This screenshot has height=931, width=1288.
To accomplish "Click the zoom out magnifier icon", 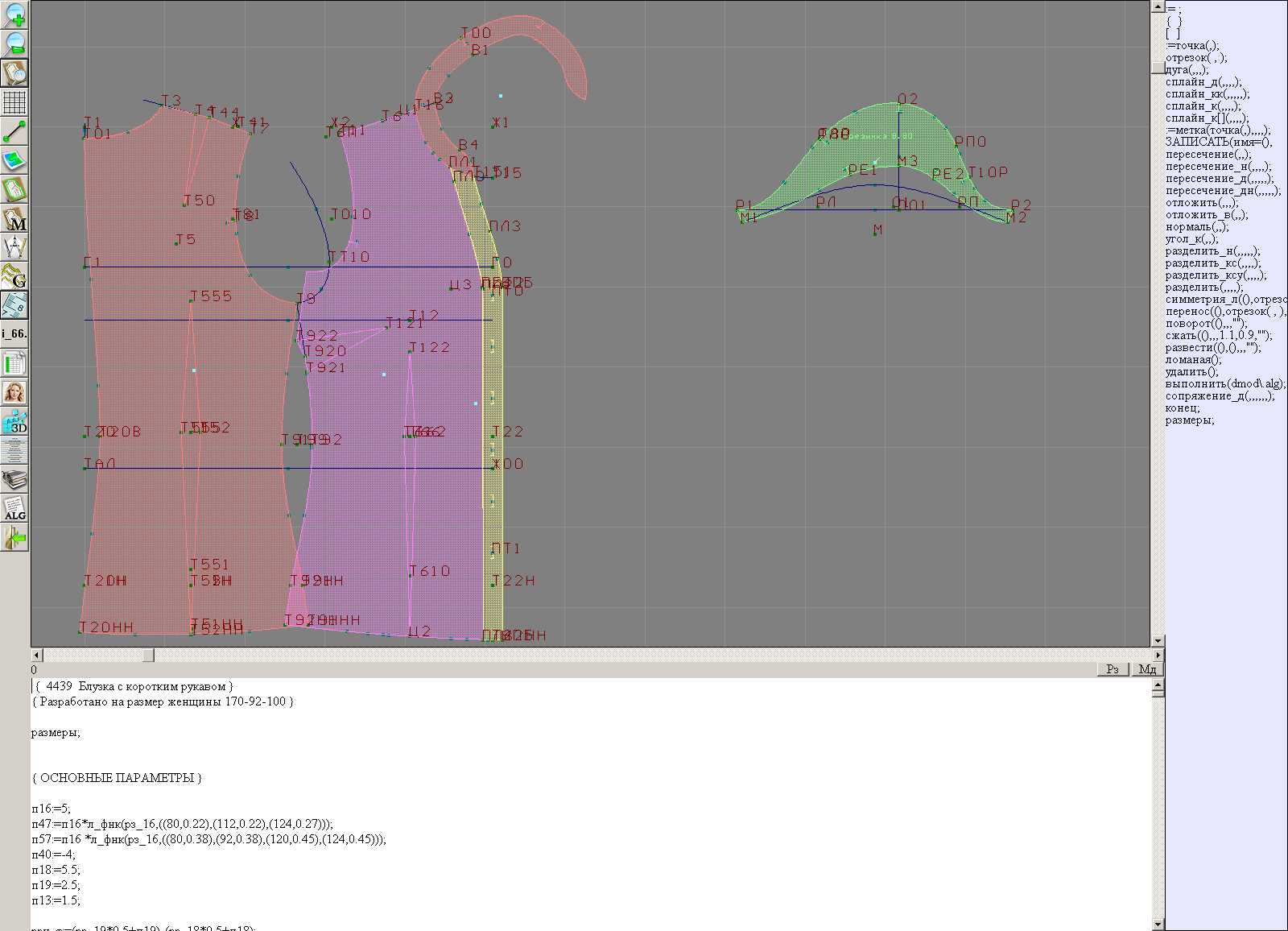I will (x=14, y=43).
